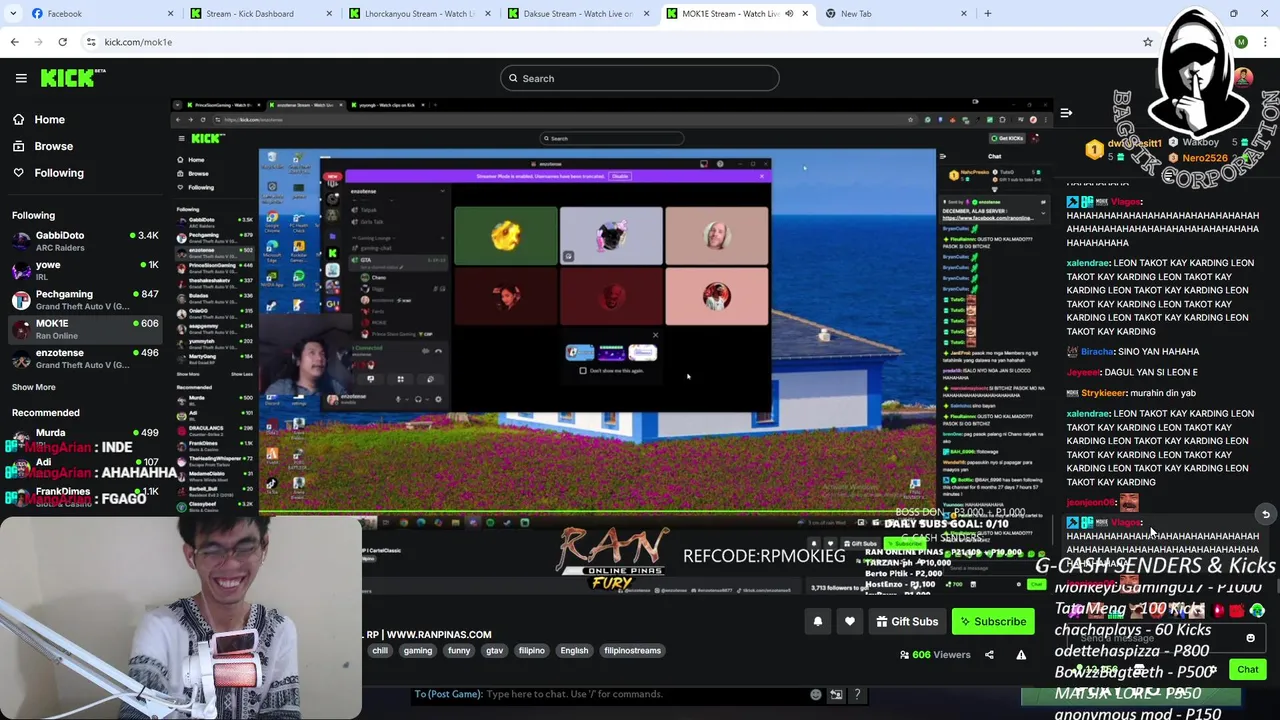Image resolution: width=1280 pixels, height=720 pixels.
Task: Click the Following heart icon in sidebar
Action: point(19,173)
